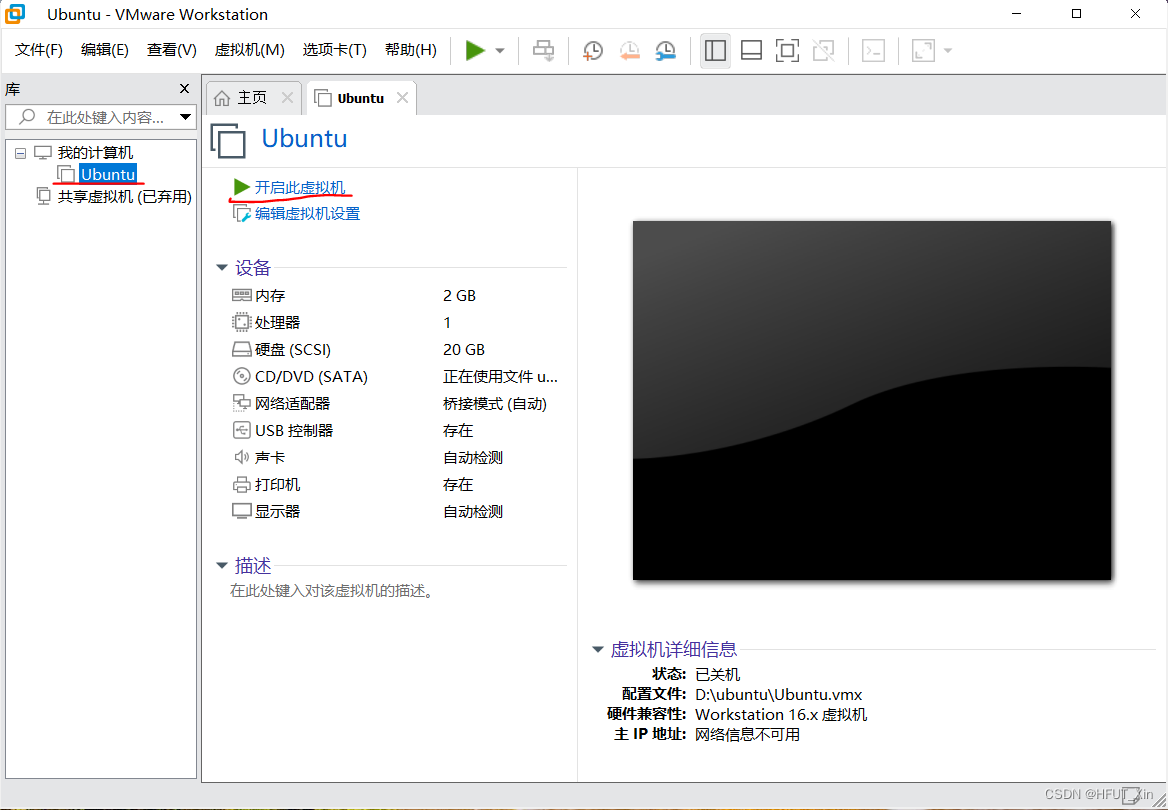1168x810 pixels.
Task: Open the power options dropdown arrow
Action: (500, 51)
